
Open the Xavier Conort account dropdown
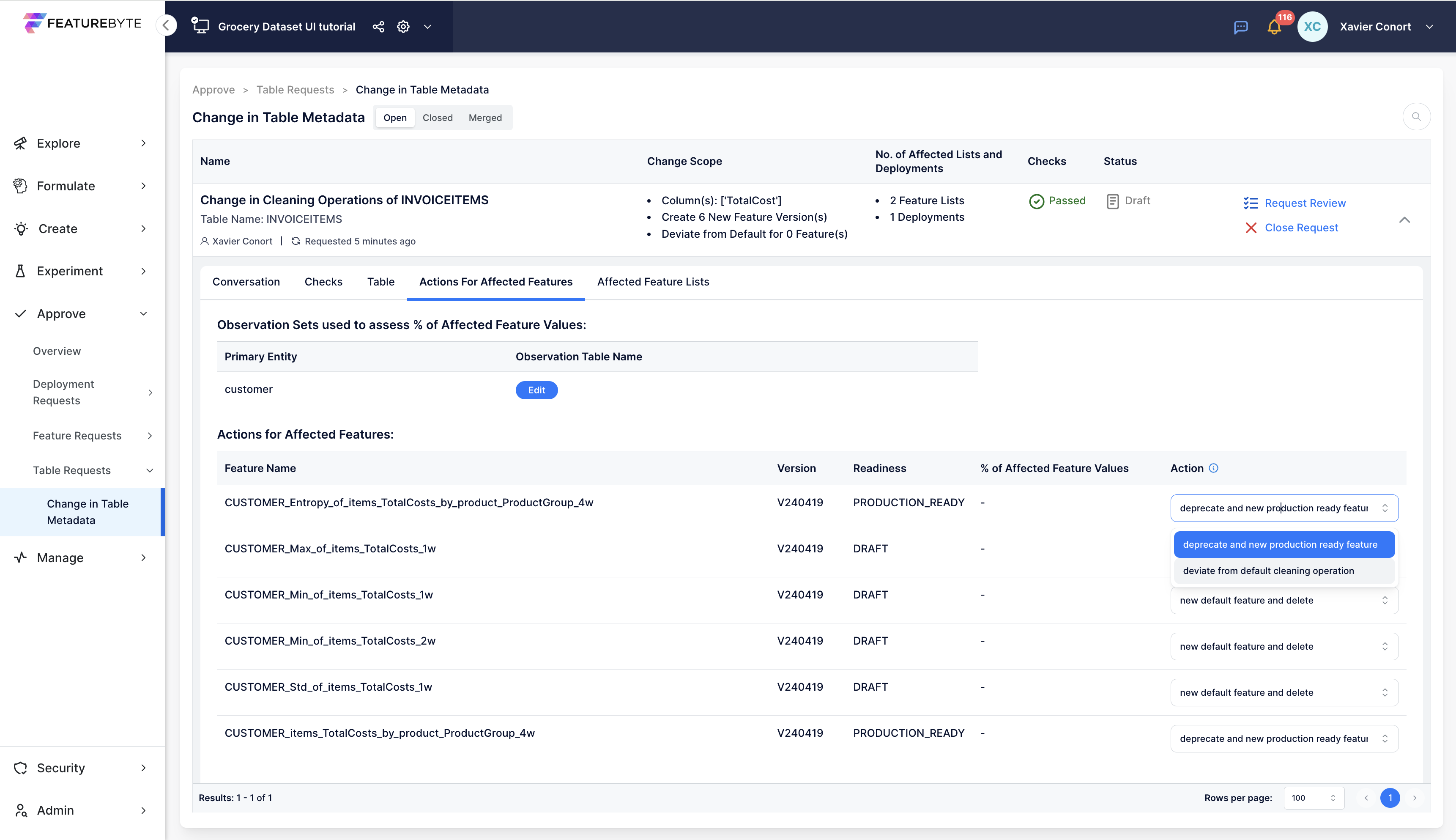[x=1429, y=27]
